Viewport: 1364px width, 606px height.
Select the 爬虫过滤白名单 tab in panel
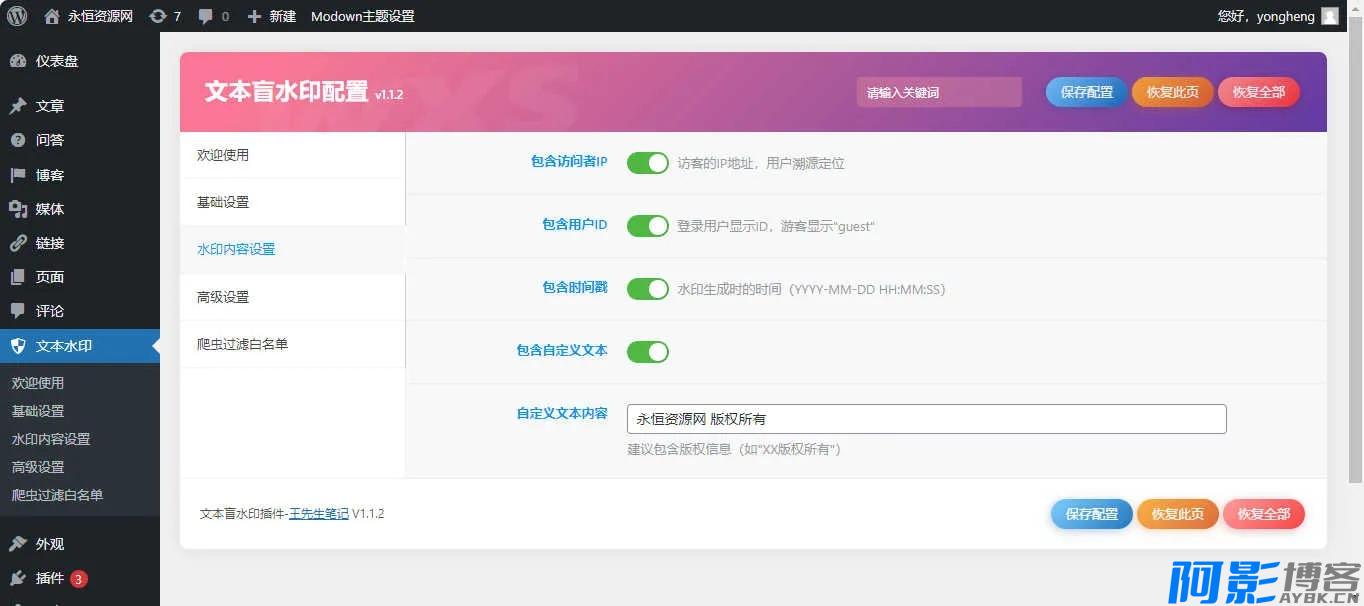click(242, 344)
